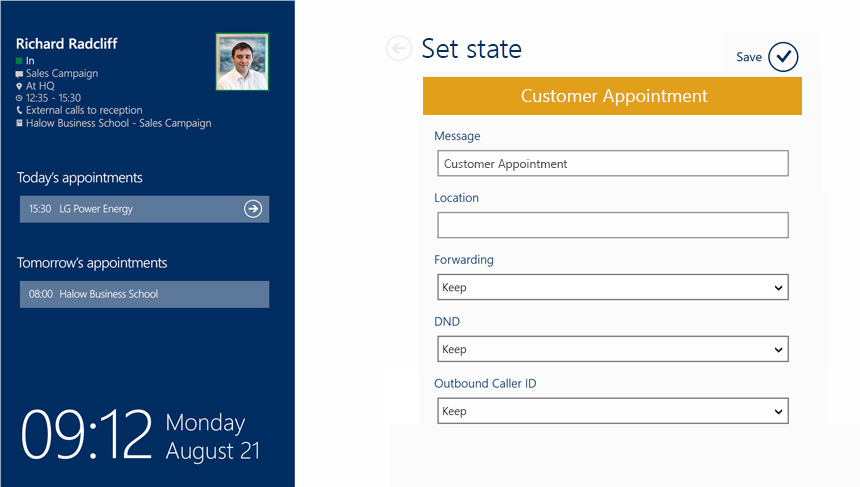Select the 08:00 Halow Business School appointment
This screenshot has height=487, width=860.
(x=144, y=295)
